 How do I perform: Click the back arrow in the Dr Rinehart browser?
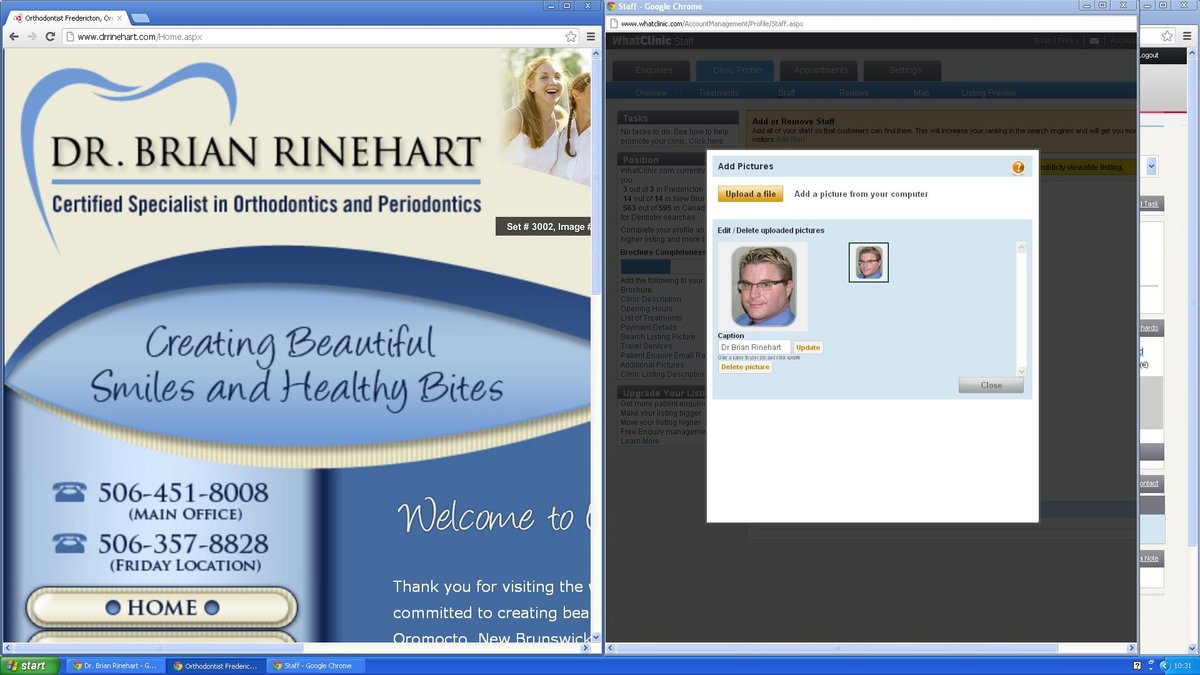(15, 35)
